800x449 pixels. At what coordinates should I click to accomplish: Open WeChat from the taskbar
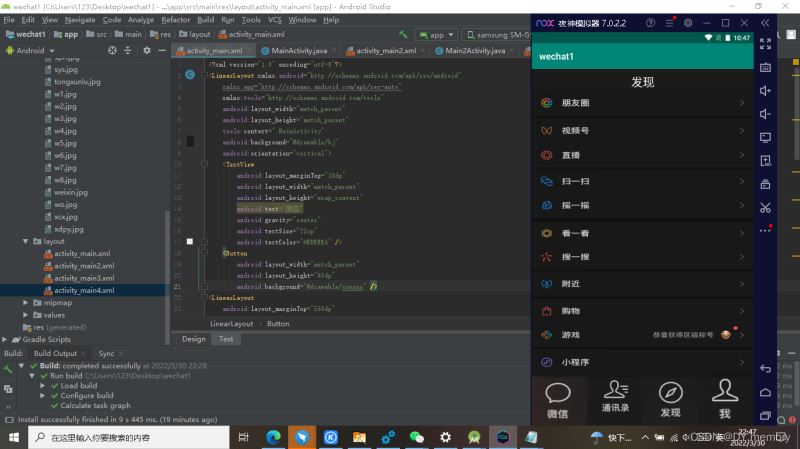coord(417,437)
